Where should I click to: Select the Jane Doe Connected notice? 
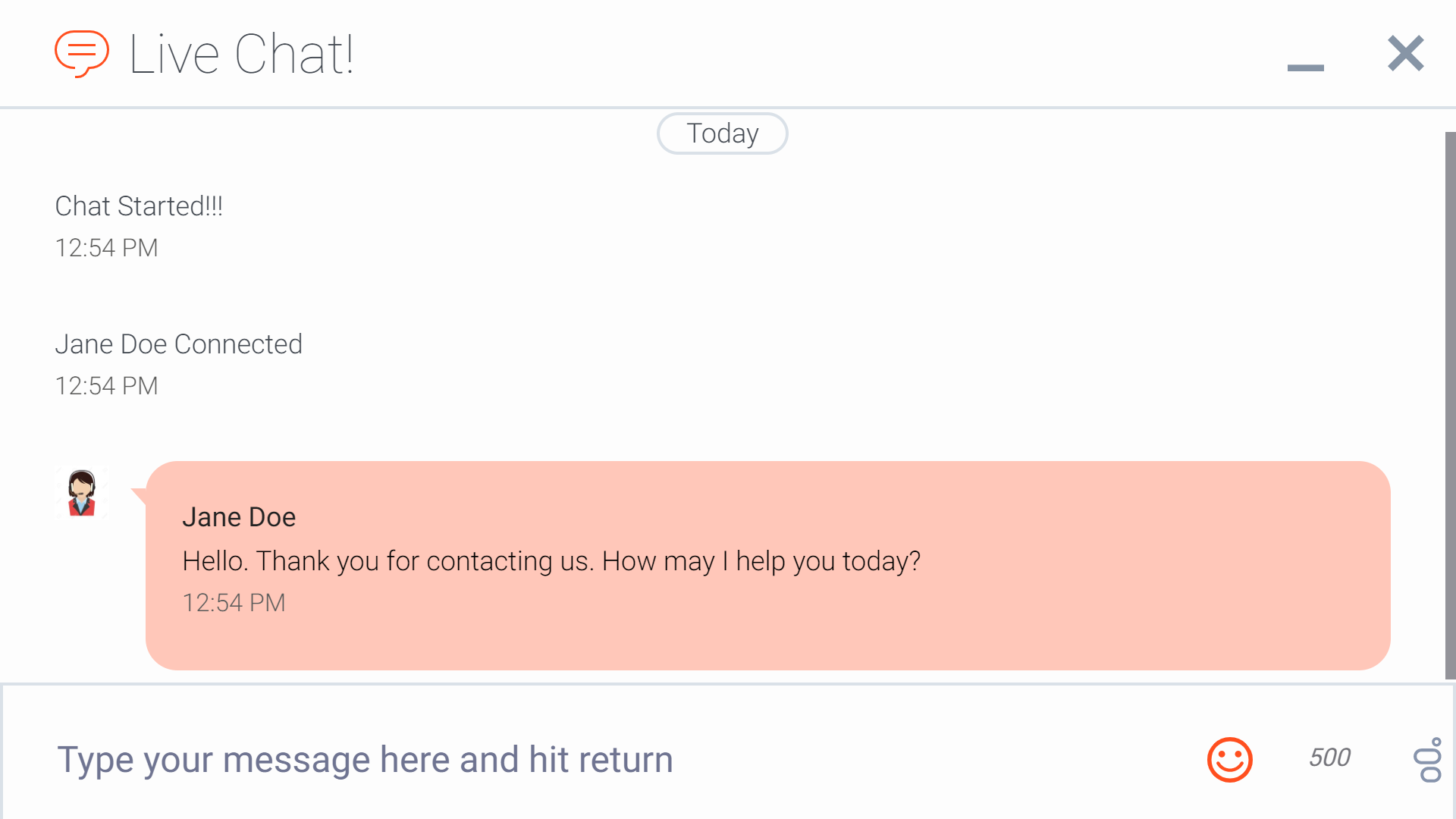click(178, 344)
